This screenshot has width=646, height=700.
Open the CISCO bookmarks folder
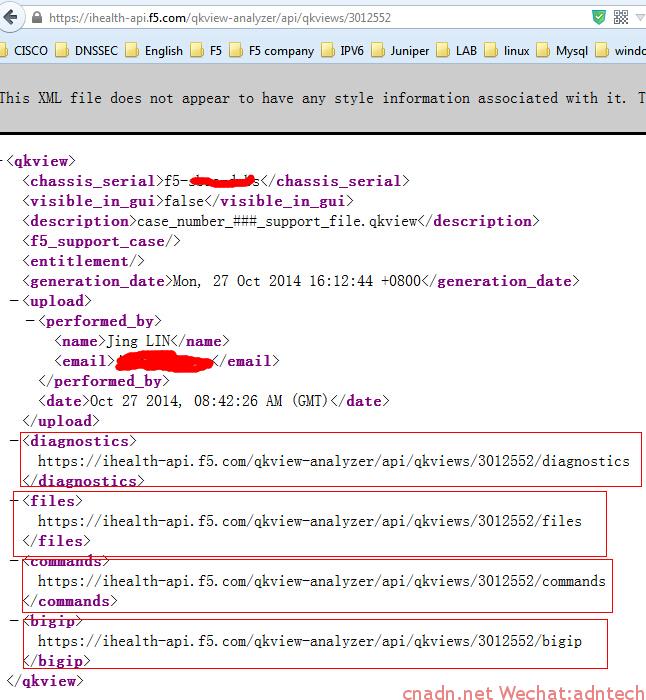pos(25,50)
